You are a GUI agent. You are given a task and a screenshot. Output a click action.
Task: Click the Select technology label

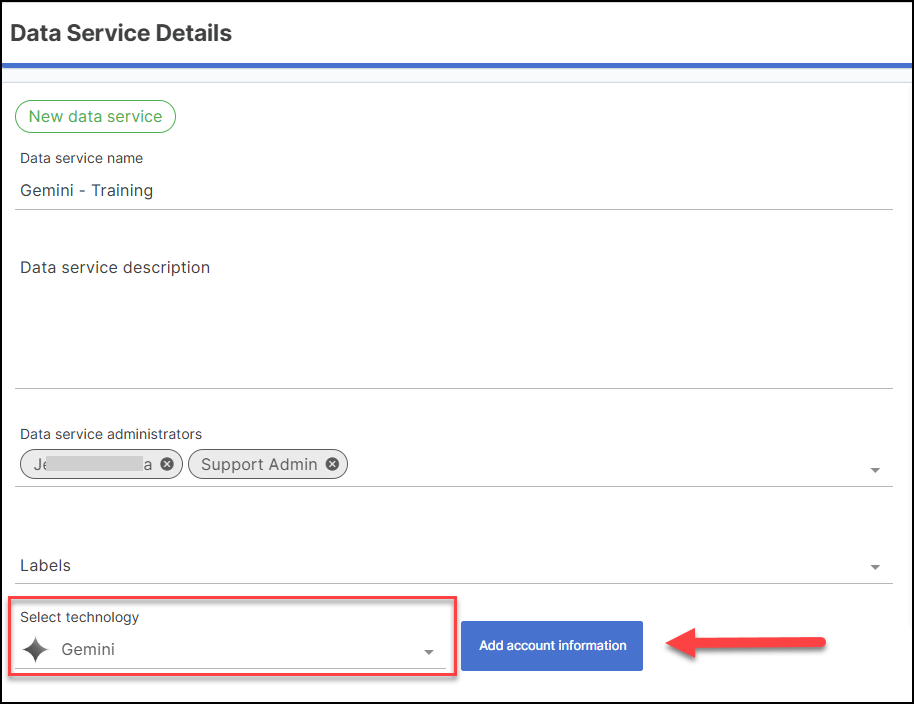(80, 617)
